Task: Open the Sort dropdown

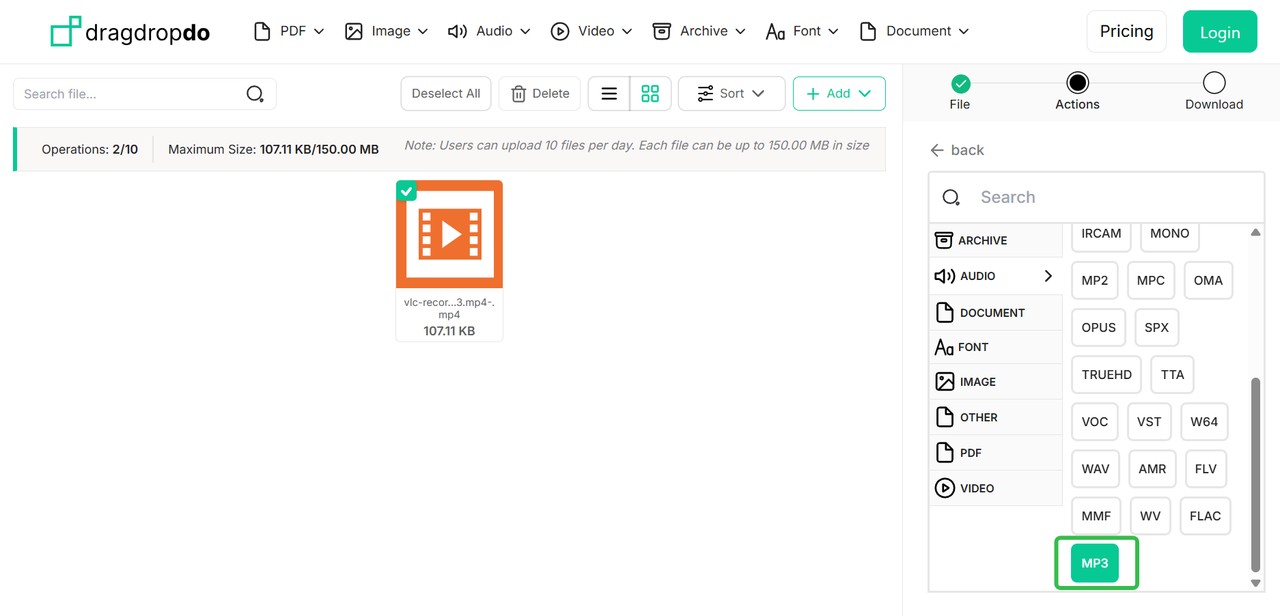Action: click(x=731, y=93)
